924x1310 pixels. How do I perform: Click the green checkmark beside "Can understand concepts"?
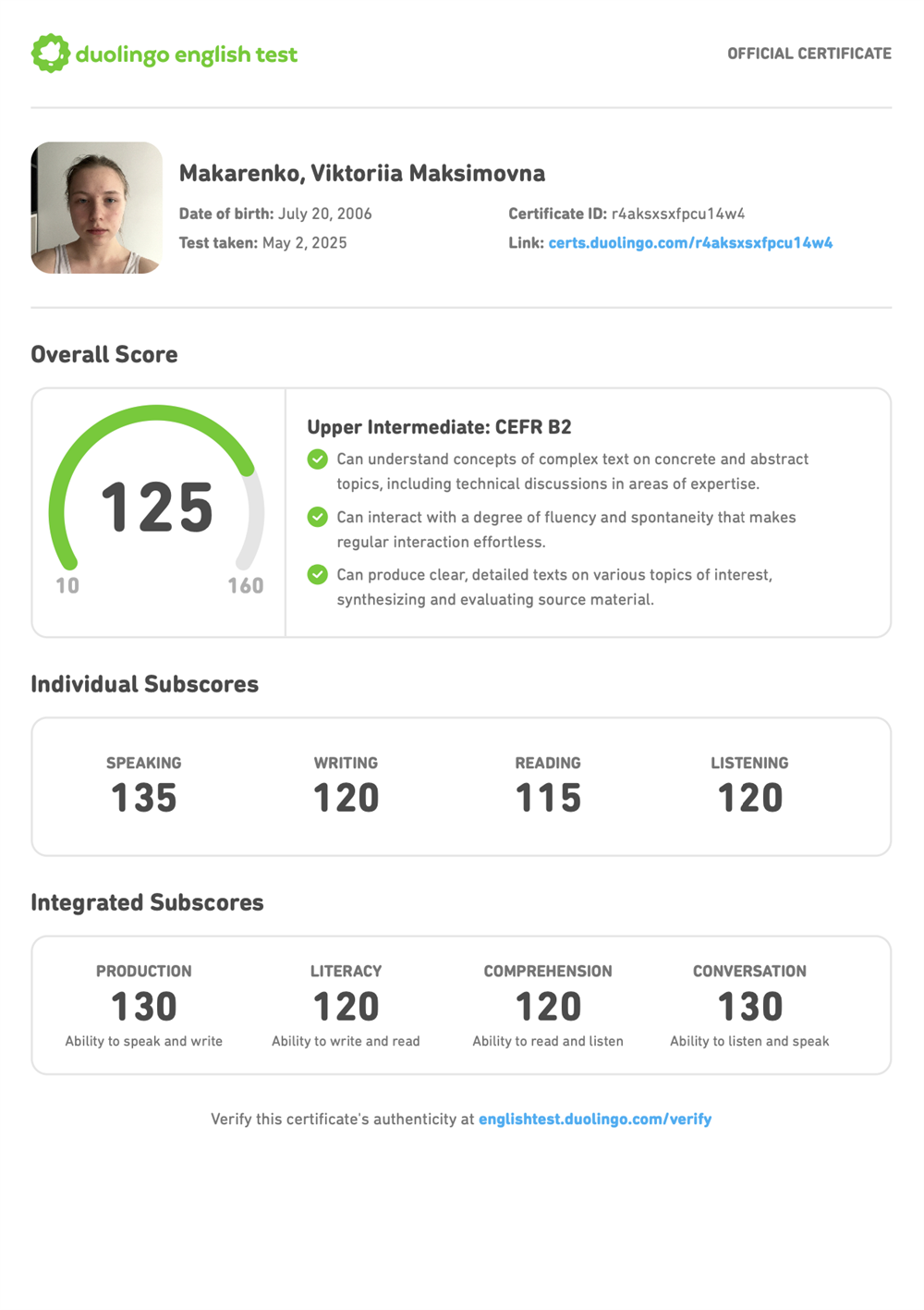coord(318,459)
